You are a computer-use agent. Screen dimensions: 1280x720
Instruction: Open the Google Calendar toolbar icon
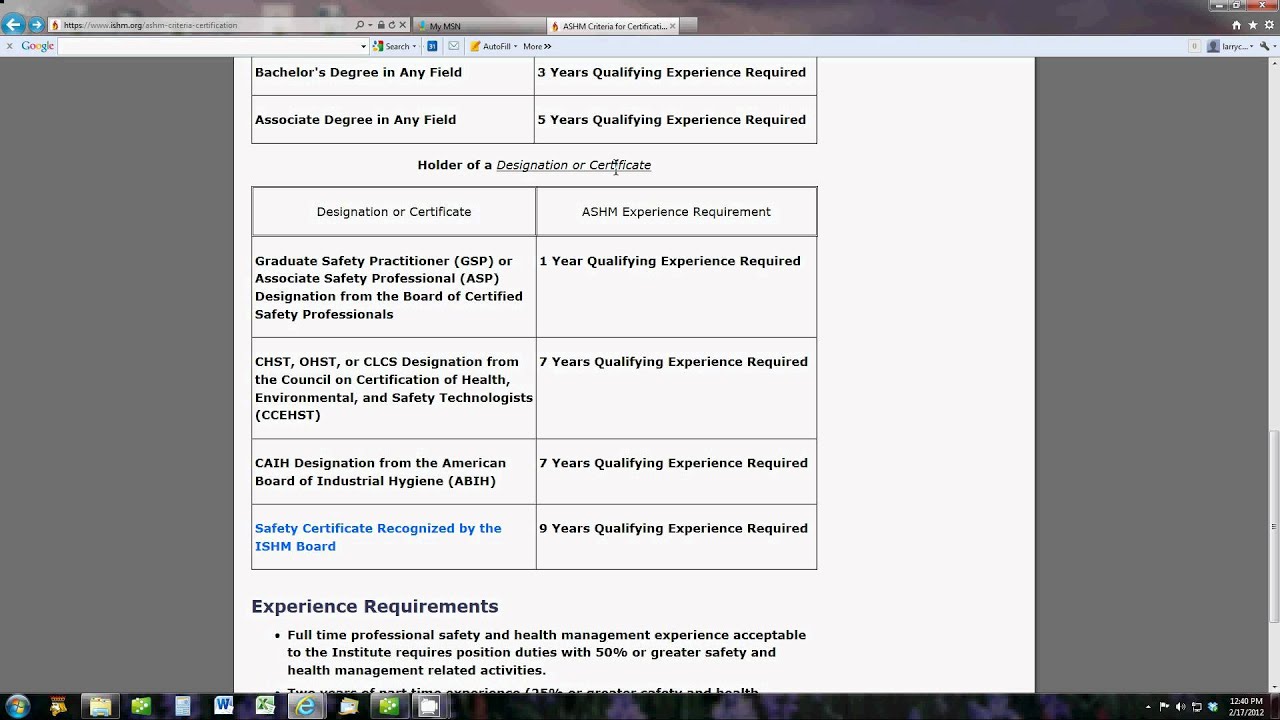(432, 46)
